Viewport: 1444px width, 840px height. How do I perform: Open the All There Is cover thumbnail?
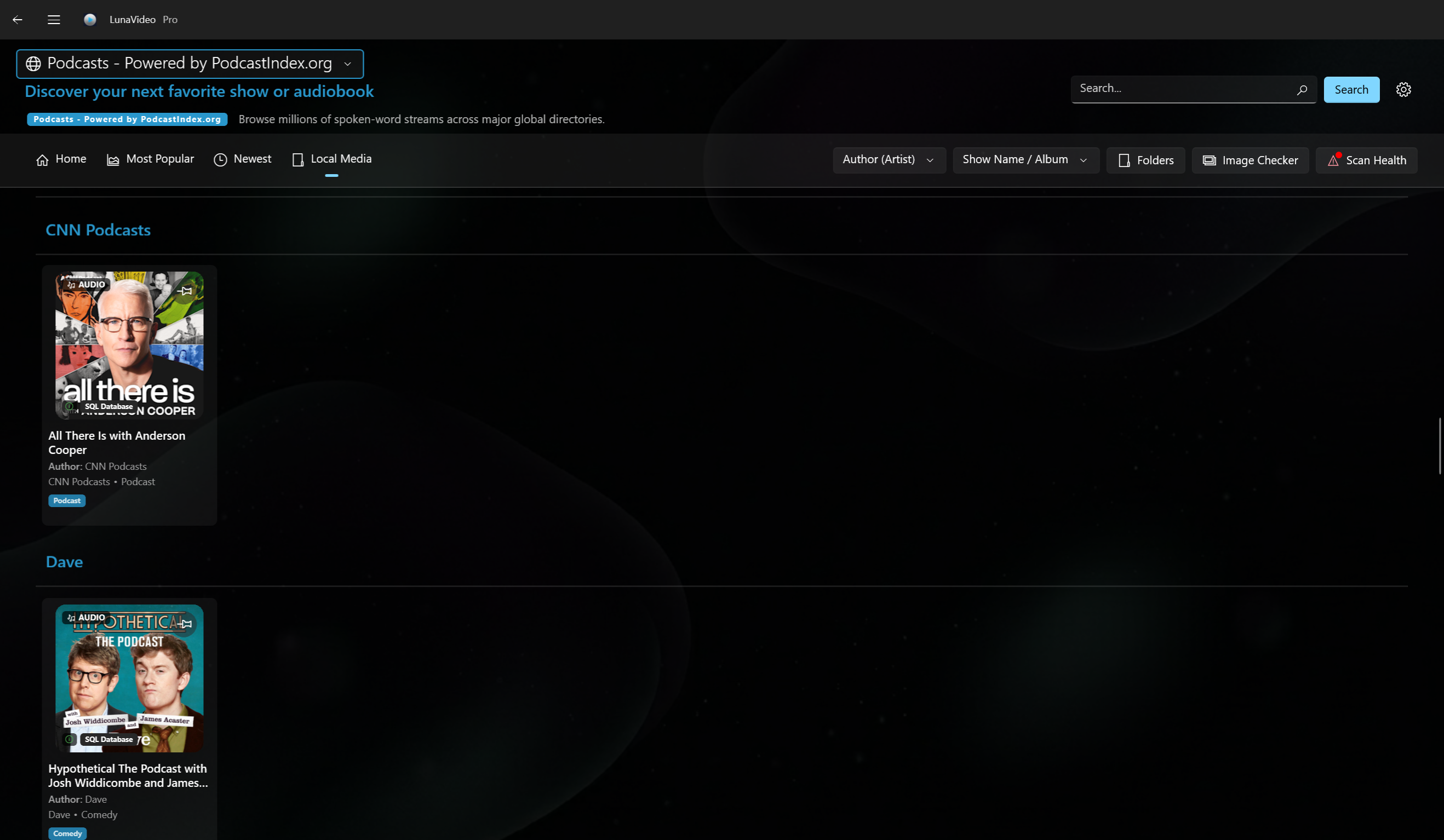point(129,346)
